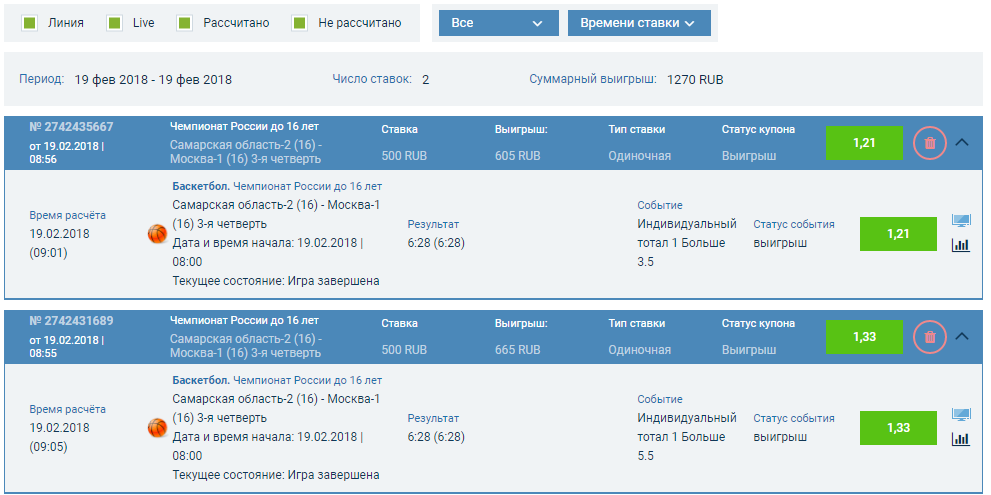Click Число ставок count label
This screenshot has height=495, width=991.
(x=372, y=80)
